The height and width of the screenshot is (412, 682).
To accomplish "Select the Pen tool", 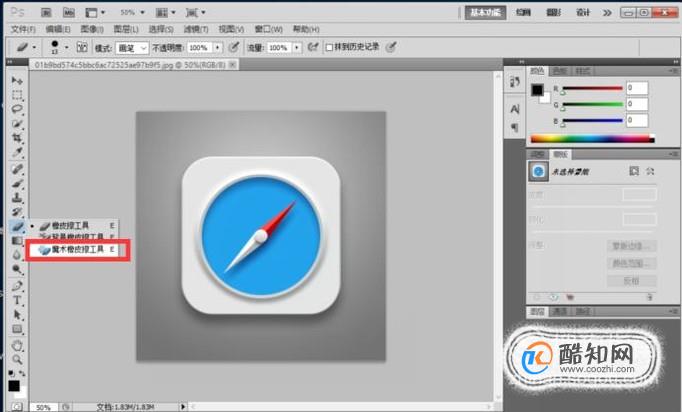I will click(x=17, y=286).
